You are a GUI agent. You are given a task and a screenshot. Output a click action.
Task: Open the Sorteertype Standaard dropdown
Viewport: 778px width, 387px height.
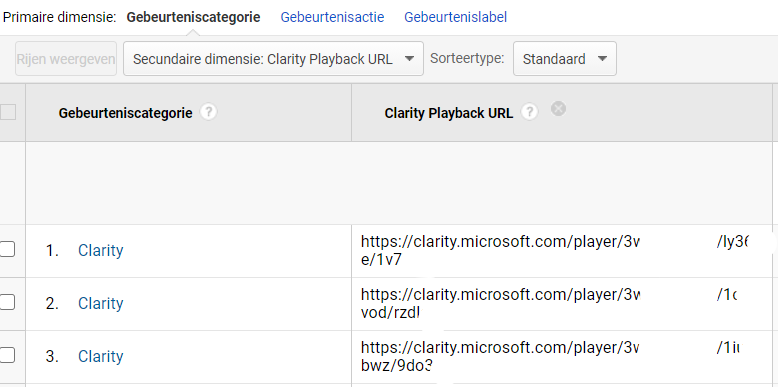click(x=565, y=59)
